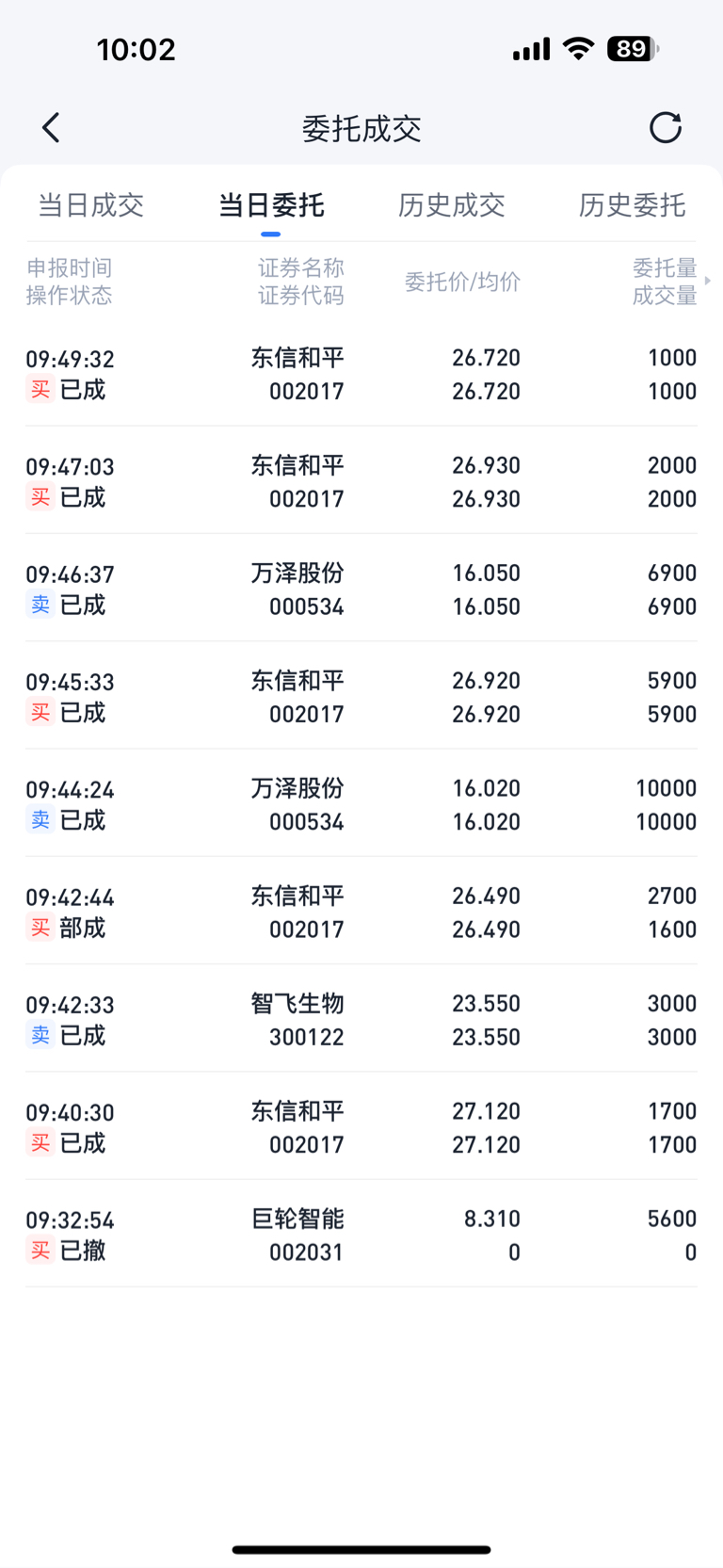Tap the Wi-Fi icon in status bar
This screenshot has height=1568, width=723.
click(x=578, y=48)
